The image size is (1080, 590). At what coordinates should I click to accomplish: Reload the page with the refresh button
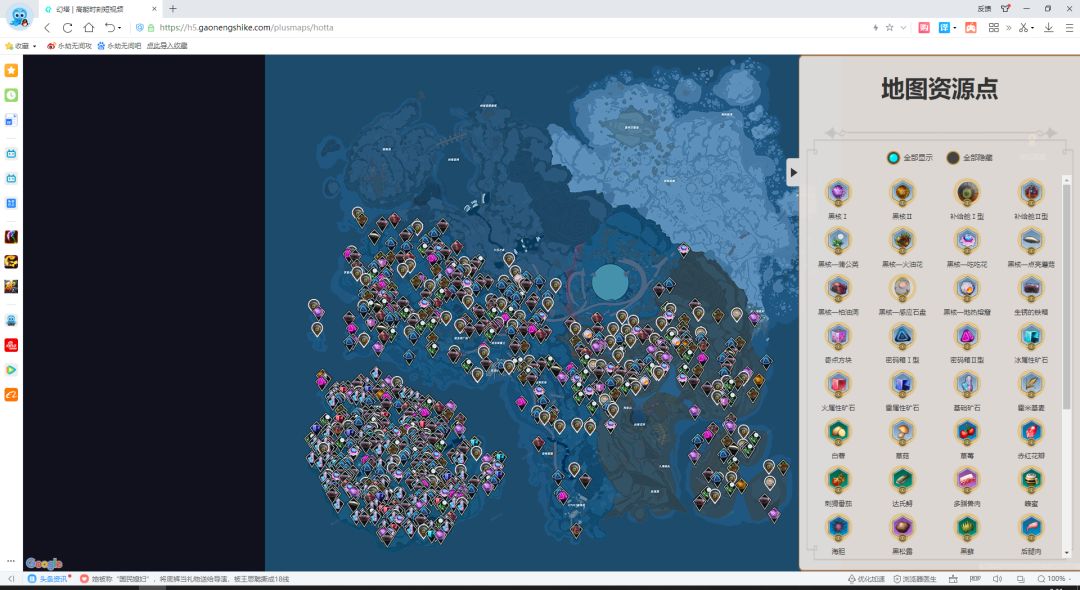68,28
